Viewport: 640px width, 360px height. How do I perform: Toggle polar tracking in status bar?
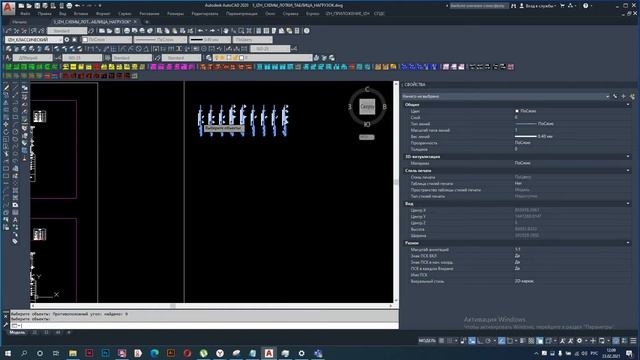click(488, 340)
